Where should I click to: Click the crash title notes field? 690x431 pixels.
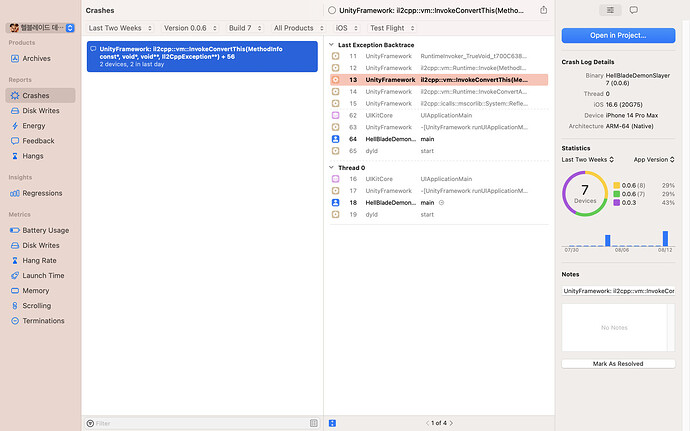point(618,291)
